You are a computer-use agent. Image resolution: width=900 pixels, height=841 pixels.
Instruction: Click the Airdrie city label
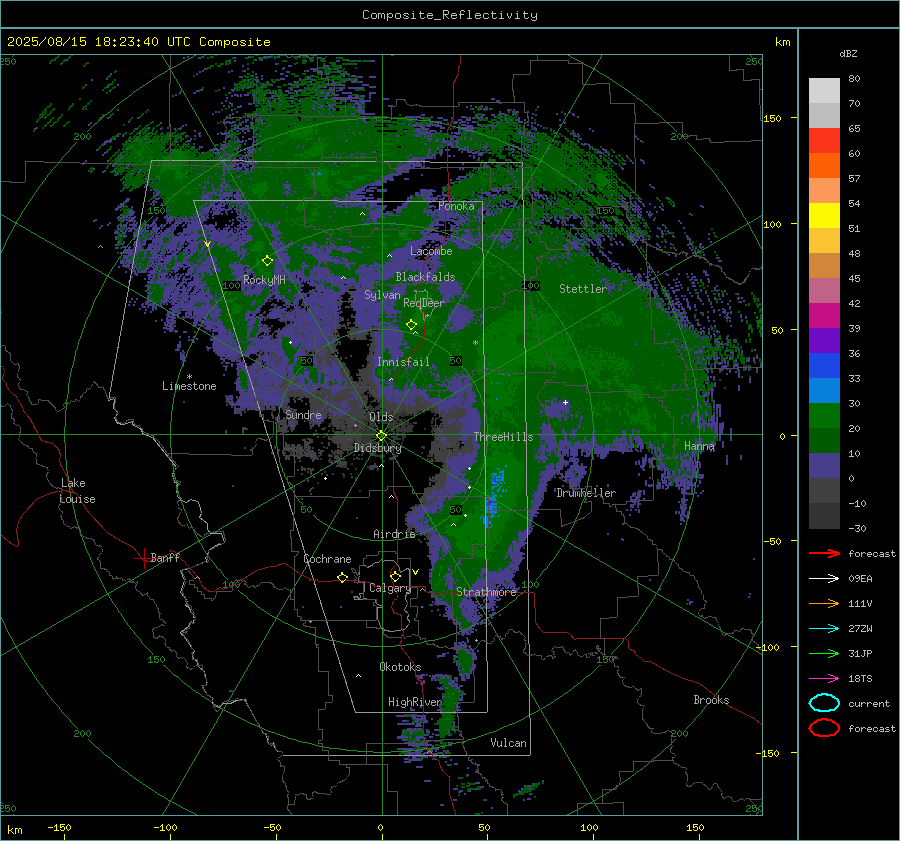394,534
